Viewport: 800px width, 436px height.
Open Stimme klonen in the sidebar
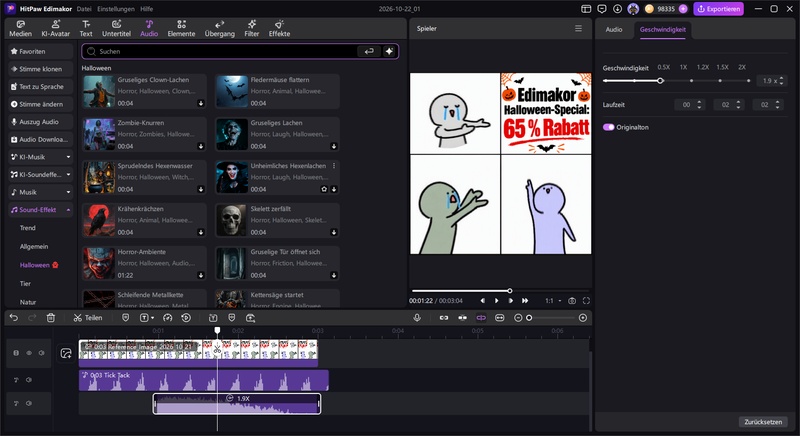[x=41, y=69]
